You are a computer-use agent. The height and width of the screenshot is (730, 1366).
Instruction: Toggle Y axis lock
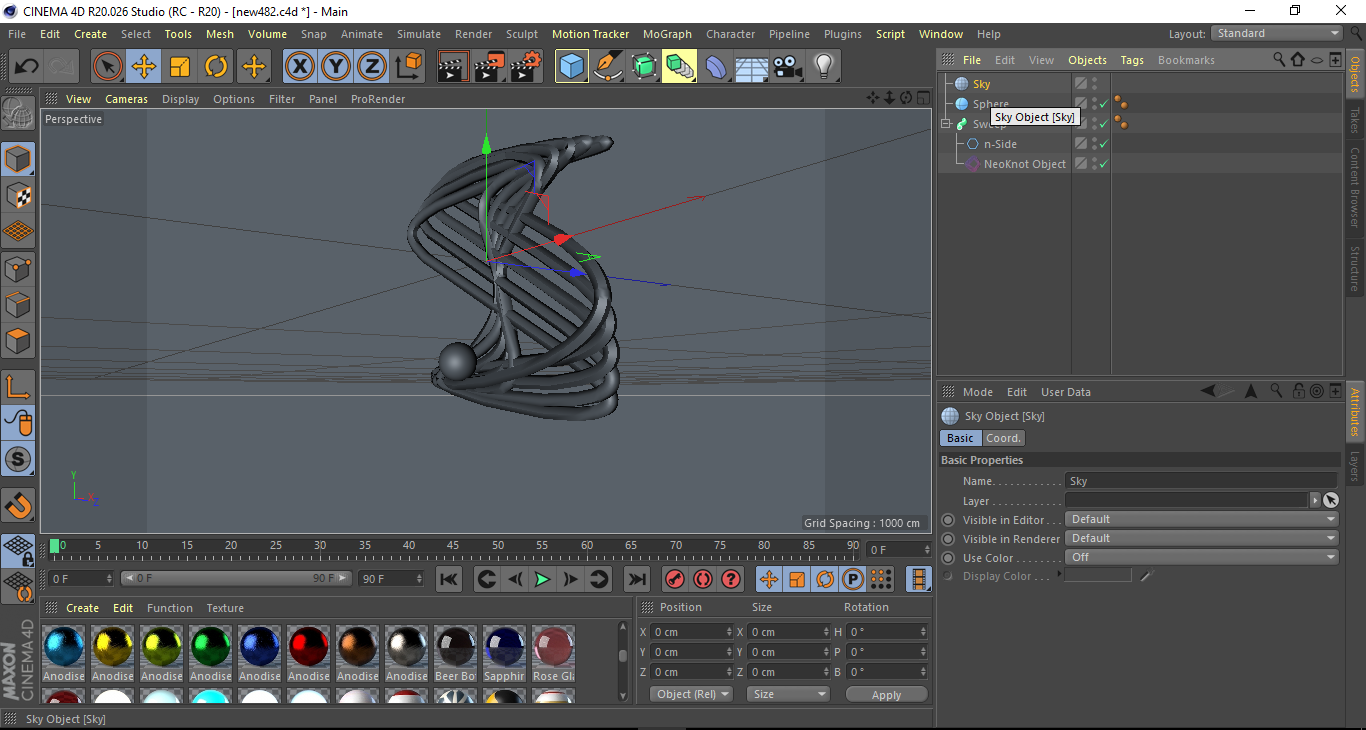(336, 67)
